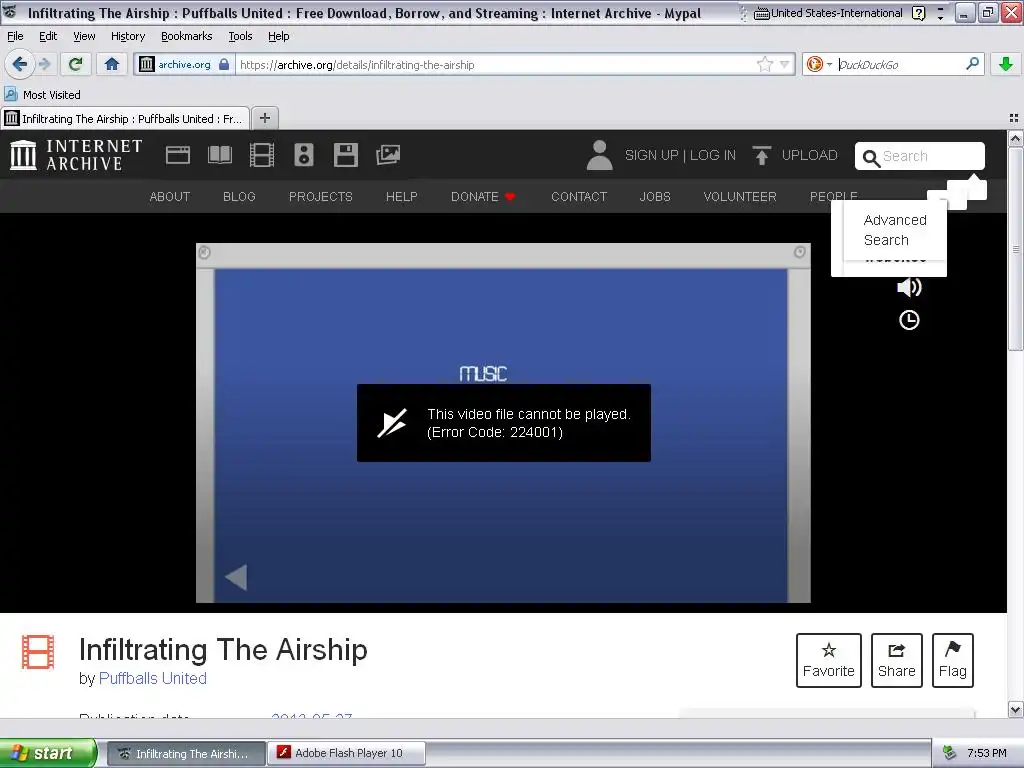Click the MUSIC label in the video
Image resolution: width=1024 pixels, height=768 pixels.
click(483, 373)
